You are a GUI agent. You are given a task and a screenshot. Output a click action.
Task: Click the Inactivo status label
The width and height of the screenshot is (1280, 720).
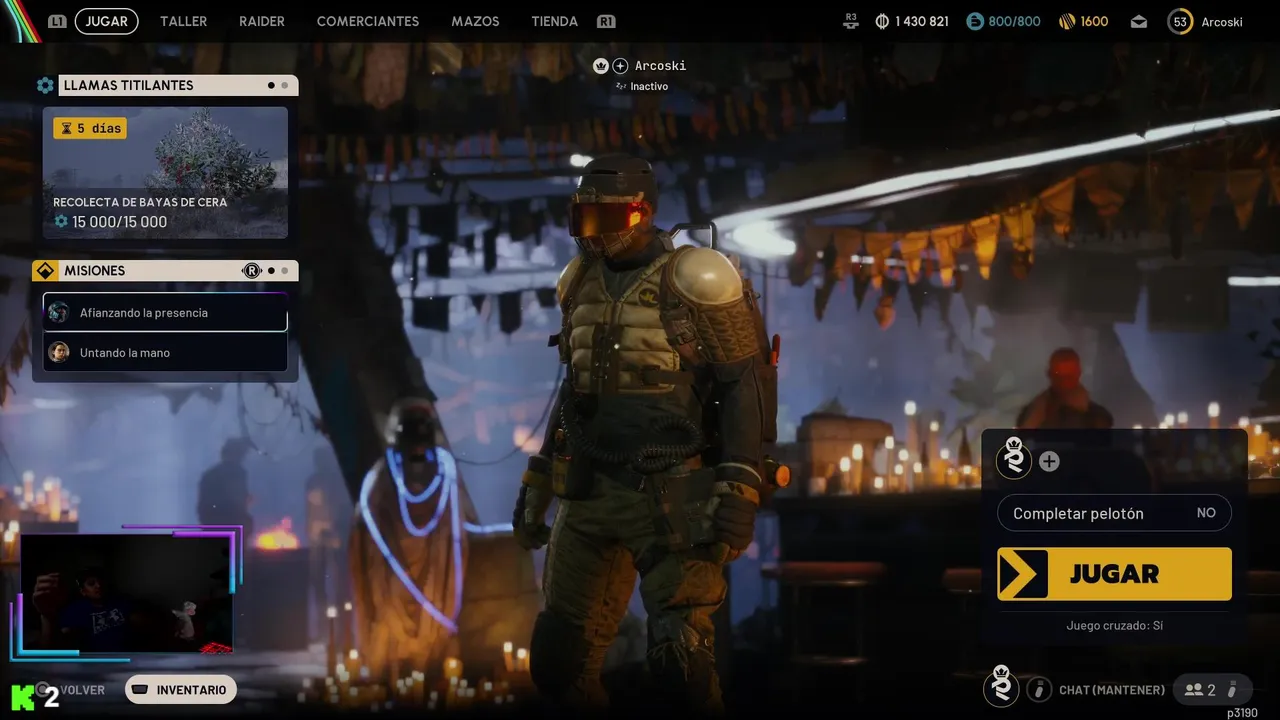point(649,86)
